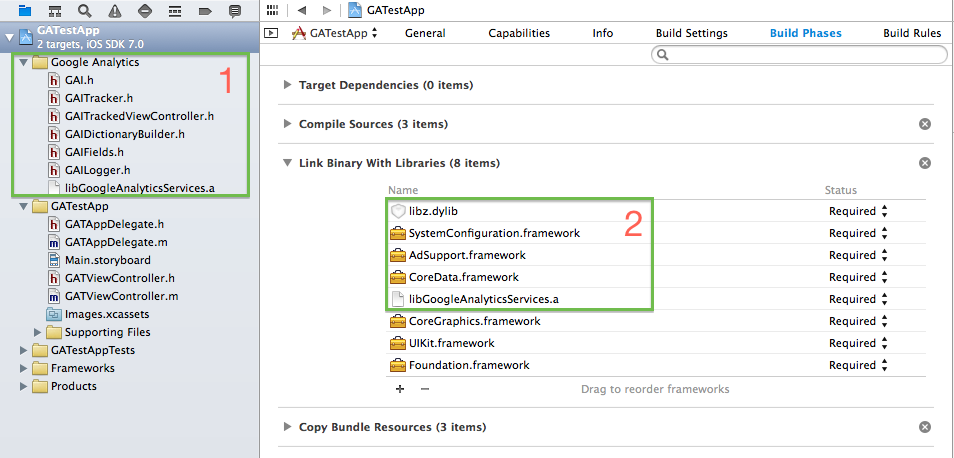Click GATestApp project icon in jump bar
Screen dimensions: 954x458
pyautogui.click(x=355, y=10)
